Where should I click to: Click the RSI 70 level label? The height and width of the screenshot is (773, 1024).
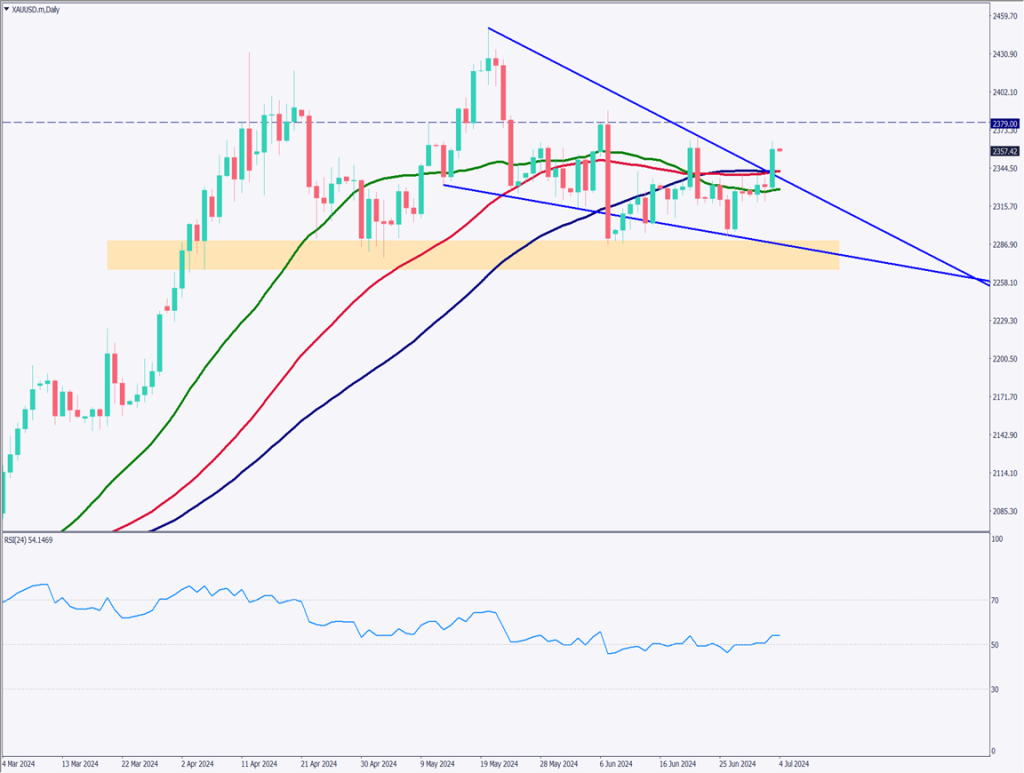pyautogui.click(x=996, y=600)
